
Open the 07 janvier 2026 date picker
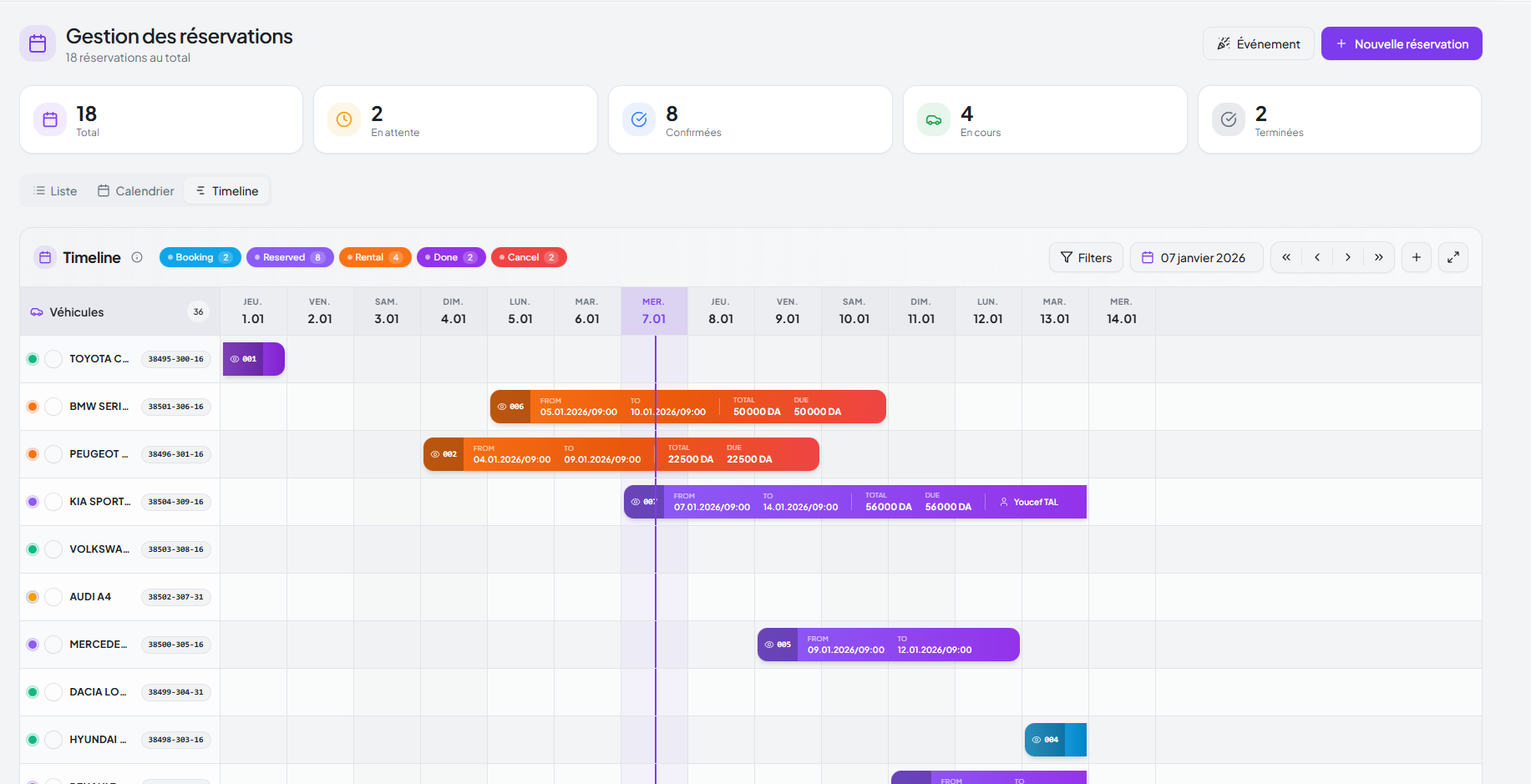(1194, 257)
